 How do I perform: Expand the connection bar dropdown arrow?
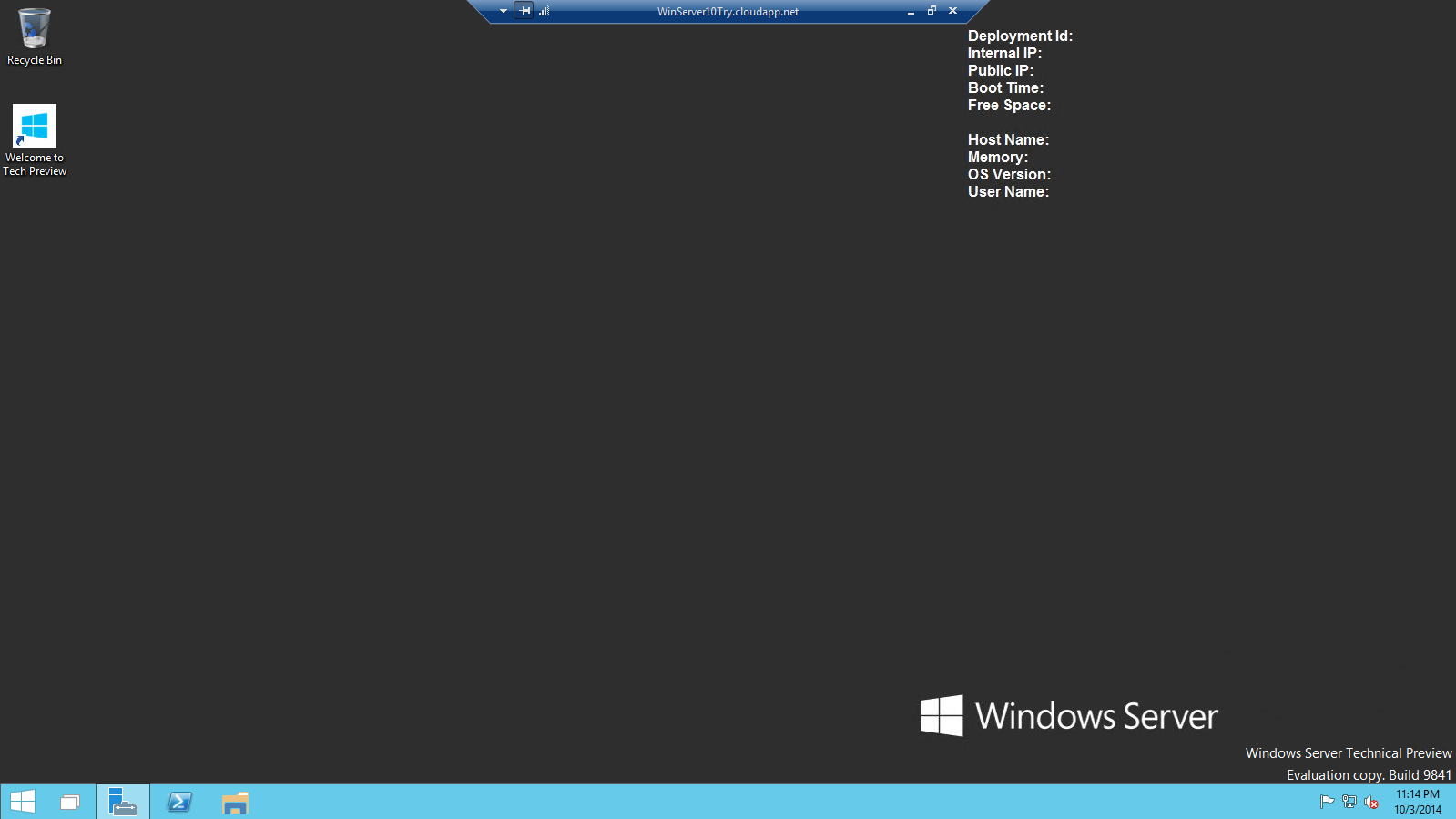tap(504, 11)
